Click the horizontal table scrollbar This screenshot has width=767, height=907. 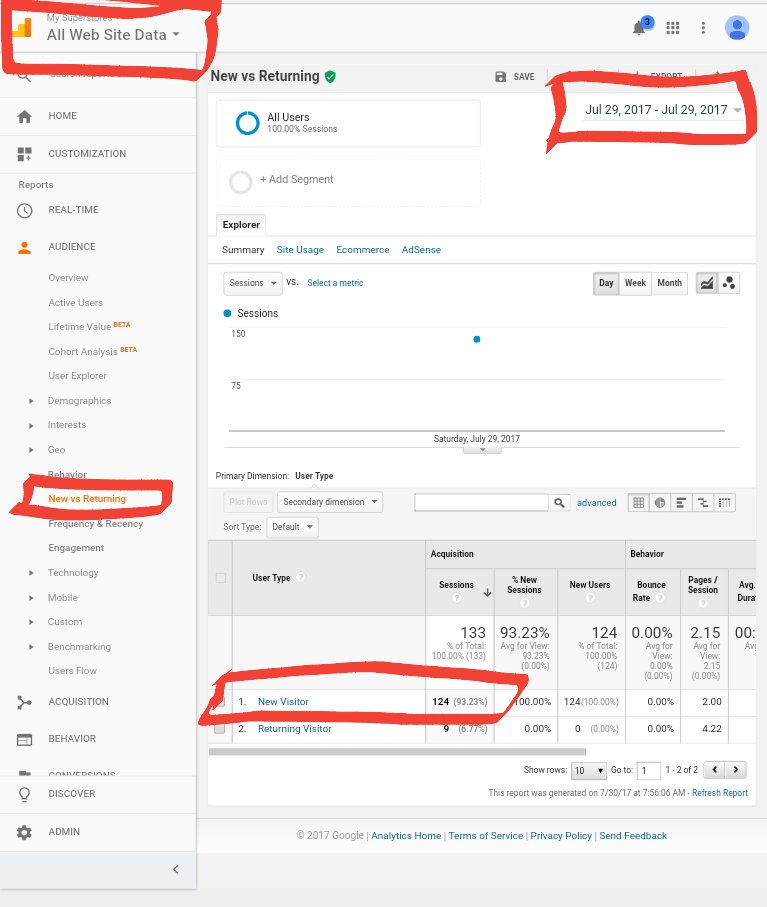(x=397, y=752)
